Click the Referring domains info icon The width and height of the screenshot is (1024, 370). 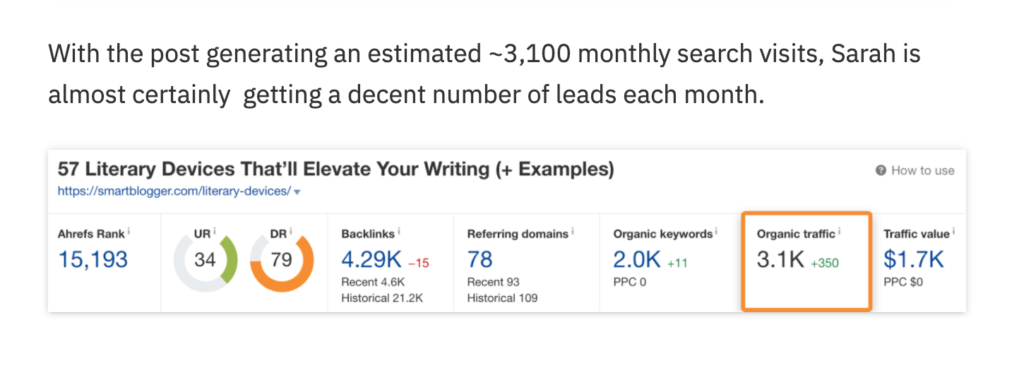pyautogui.click(x=572, y=231)
